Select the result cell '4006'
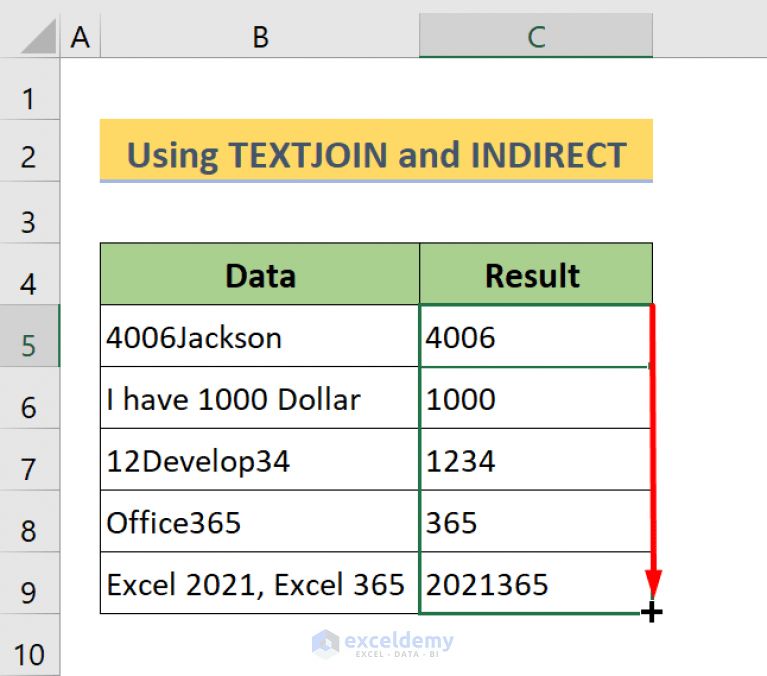 pyautogui.click(x=535, y=336)
